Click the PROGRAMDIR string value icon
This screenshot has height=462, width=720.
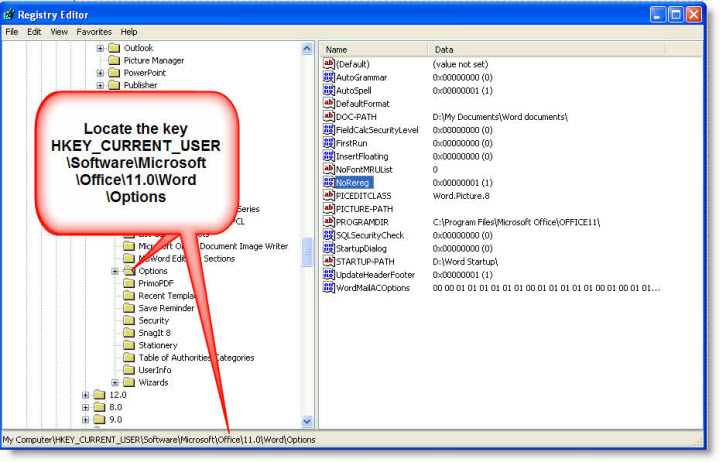pyautogui.click(x=328, y=221)
